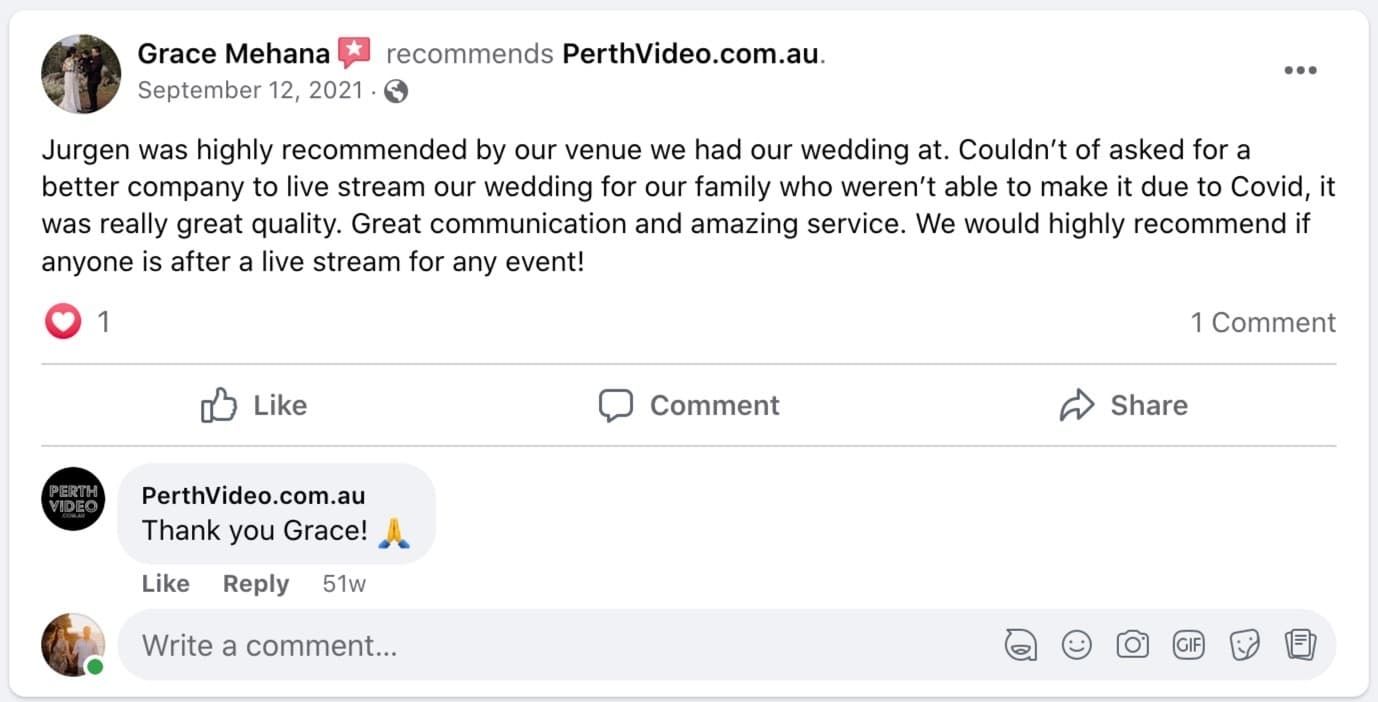Open the three-dot post options menu
Screen dimensions: 1378x702
(x=1300, y=70)
